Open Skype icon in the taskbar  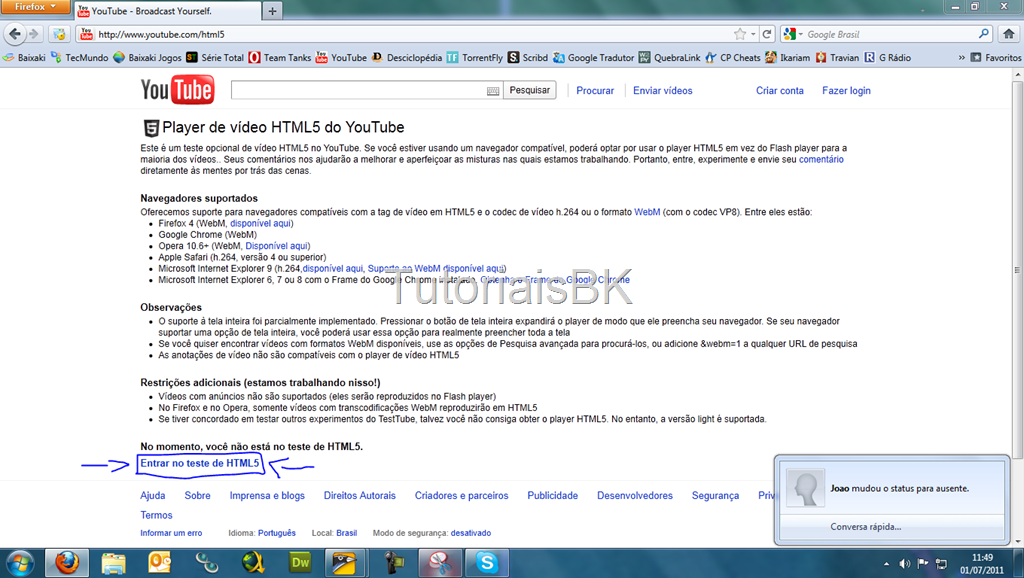[x=487, y=563]
